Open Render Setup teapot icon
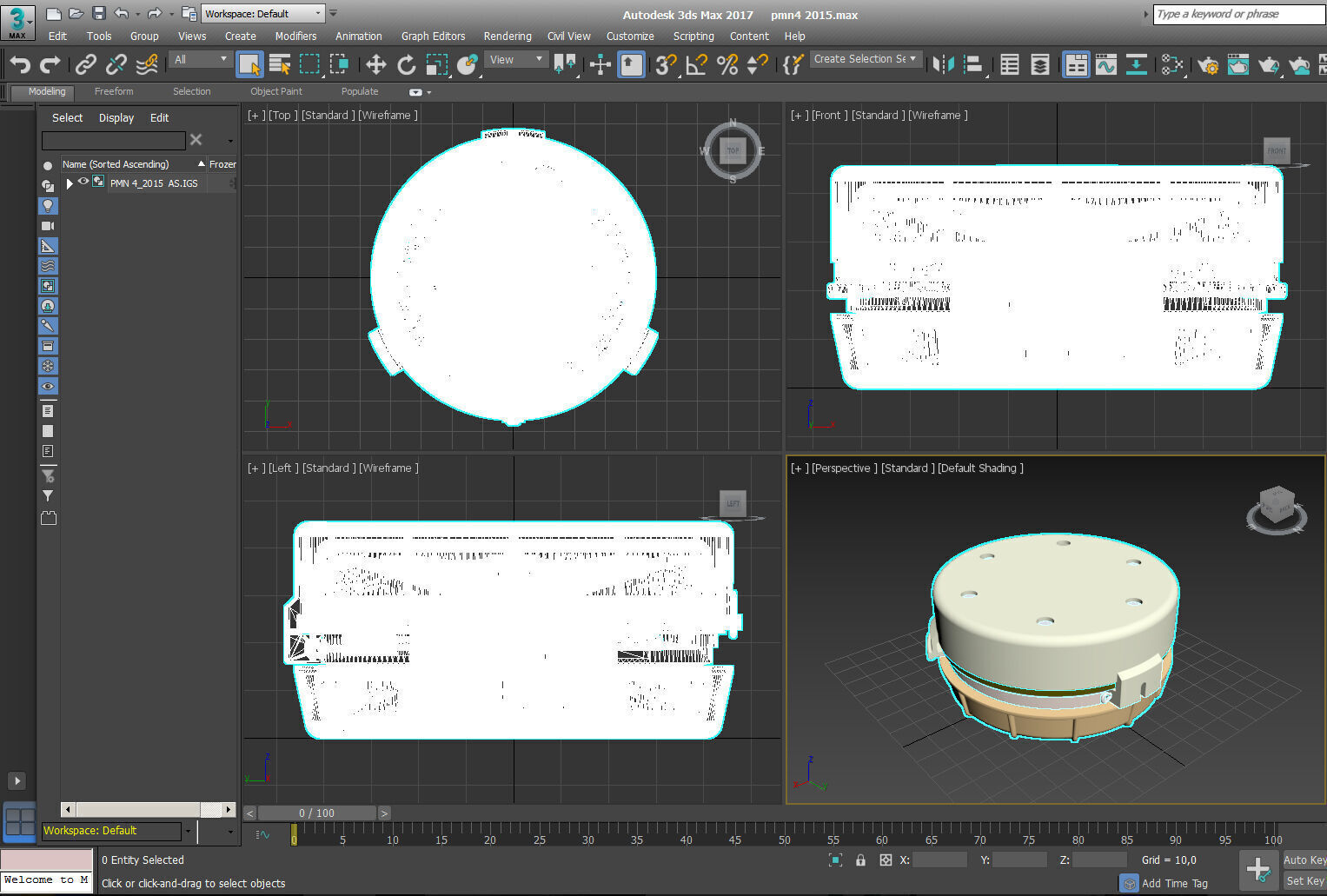This screenshot has width=1327, height=896. 1207,64
